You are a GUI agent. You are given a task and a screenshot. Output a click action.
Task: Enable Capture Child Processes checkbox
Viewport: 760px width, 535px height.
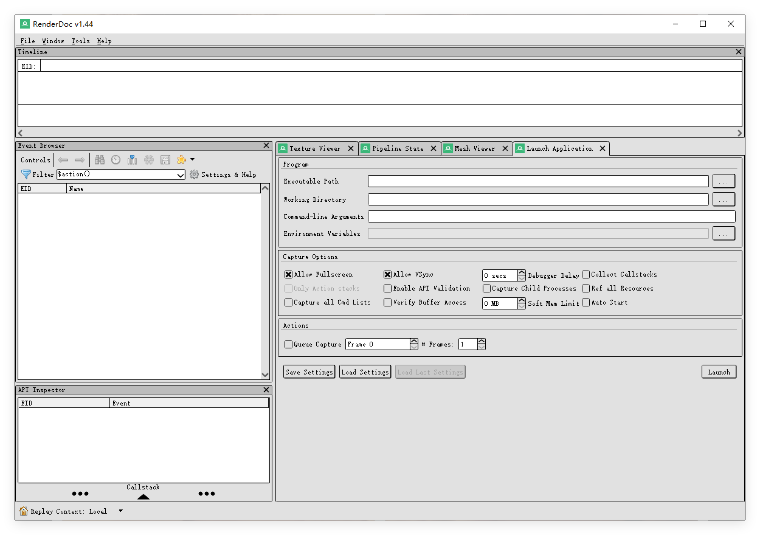pyautogui.click(x=487, y=288)
